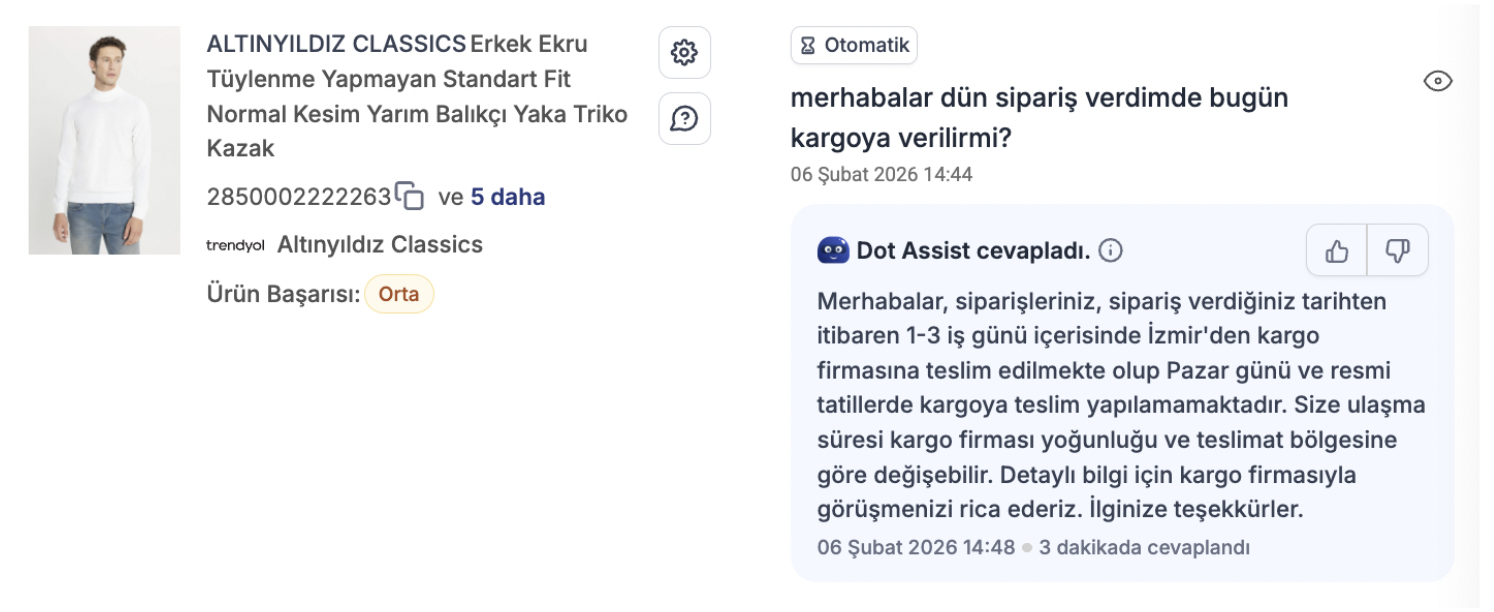This screenshot has height=612, width=1494.
Task: Click barcode number 2850002222263
Action: 298,197
